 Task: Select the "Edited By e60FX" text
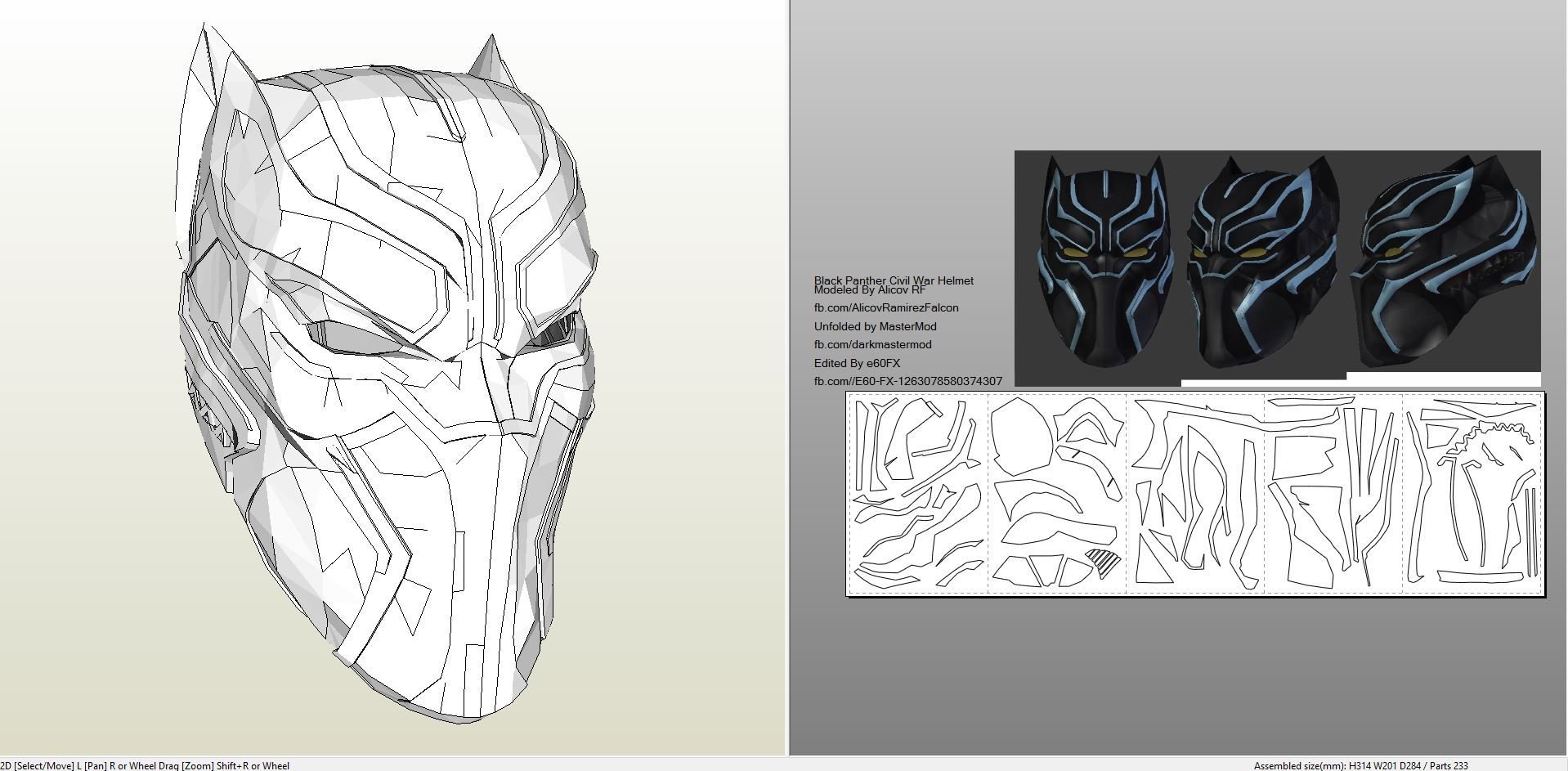click(857, 363)
